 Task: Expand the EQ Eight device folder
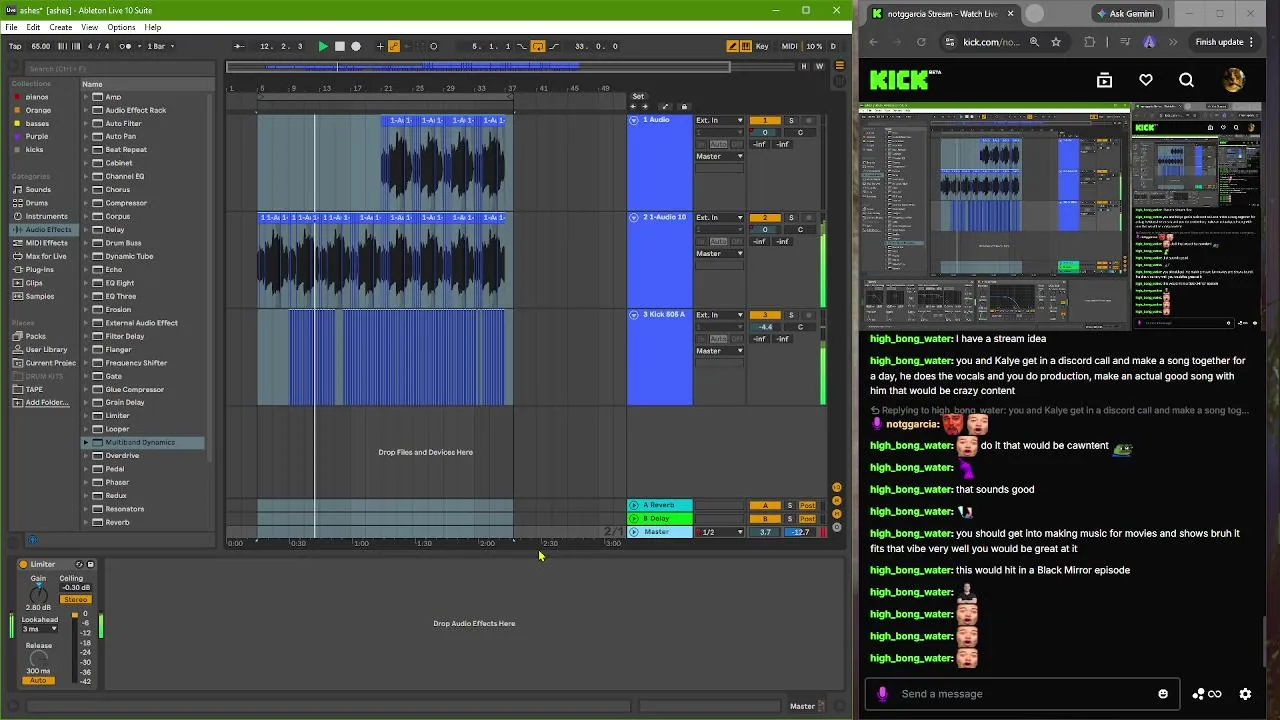coord(86,283)
